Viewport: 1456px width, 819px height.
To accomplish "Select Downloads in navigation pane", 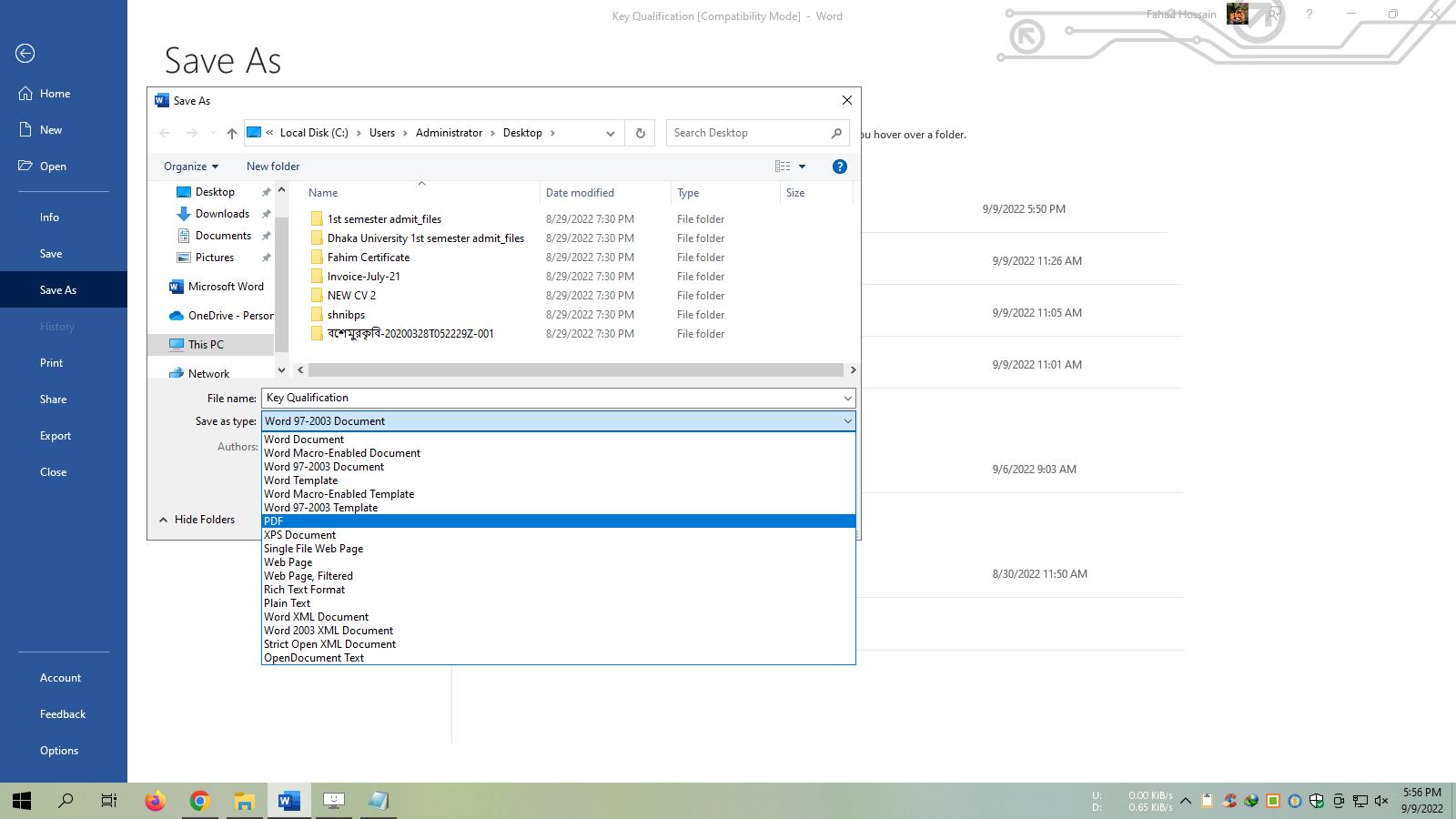I will click(222, 214).
